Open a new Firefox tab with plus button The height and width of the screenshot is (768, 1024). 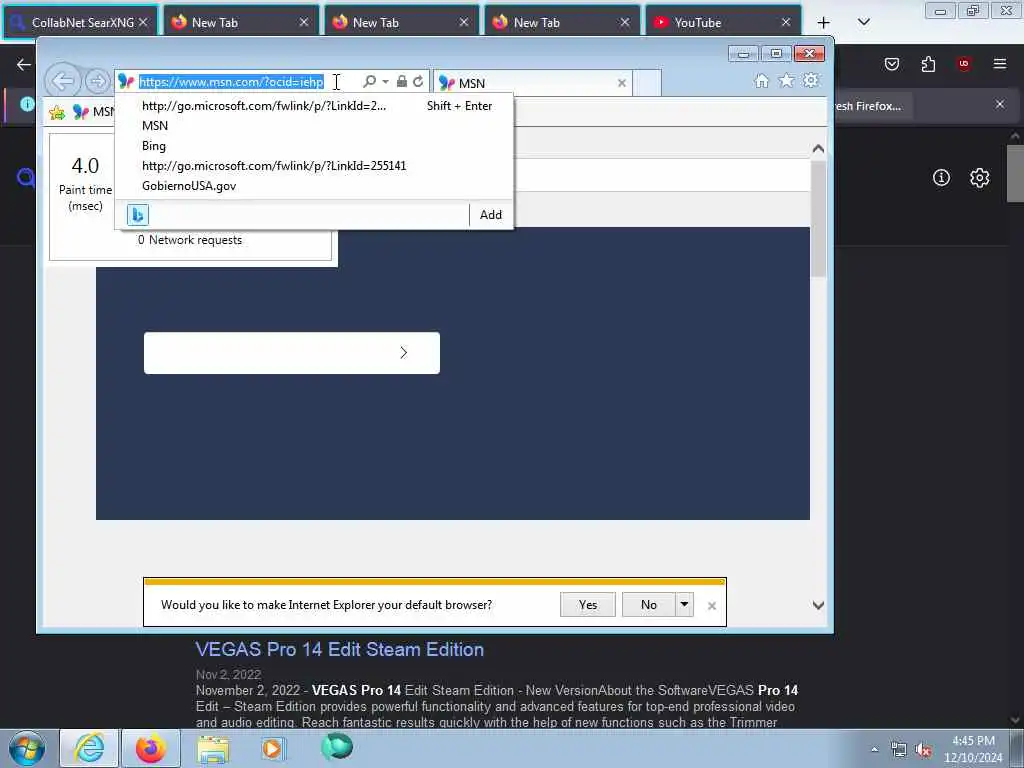(x=824, y=22)
